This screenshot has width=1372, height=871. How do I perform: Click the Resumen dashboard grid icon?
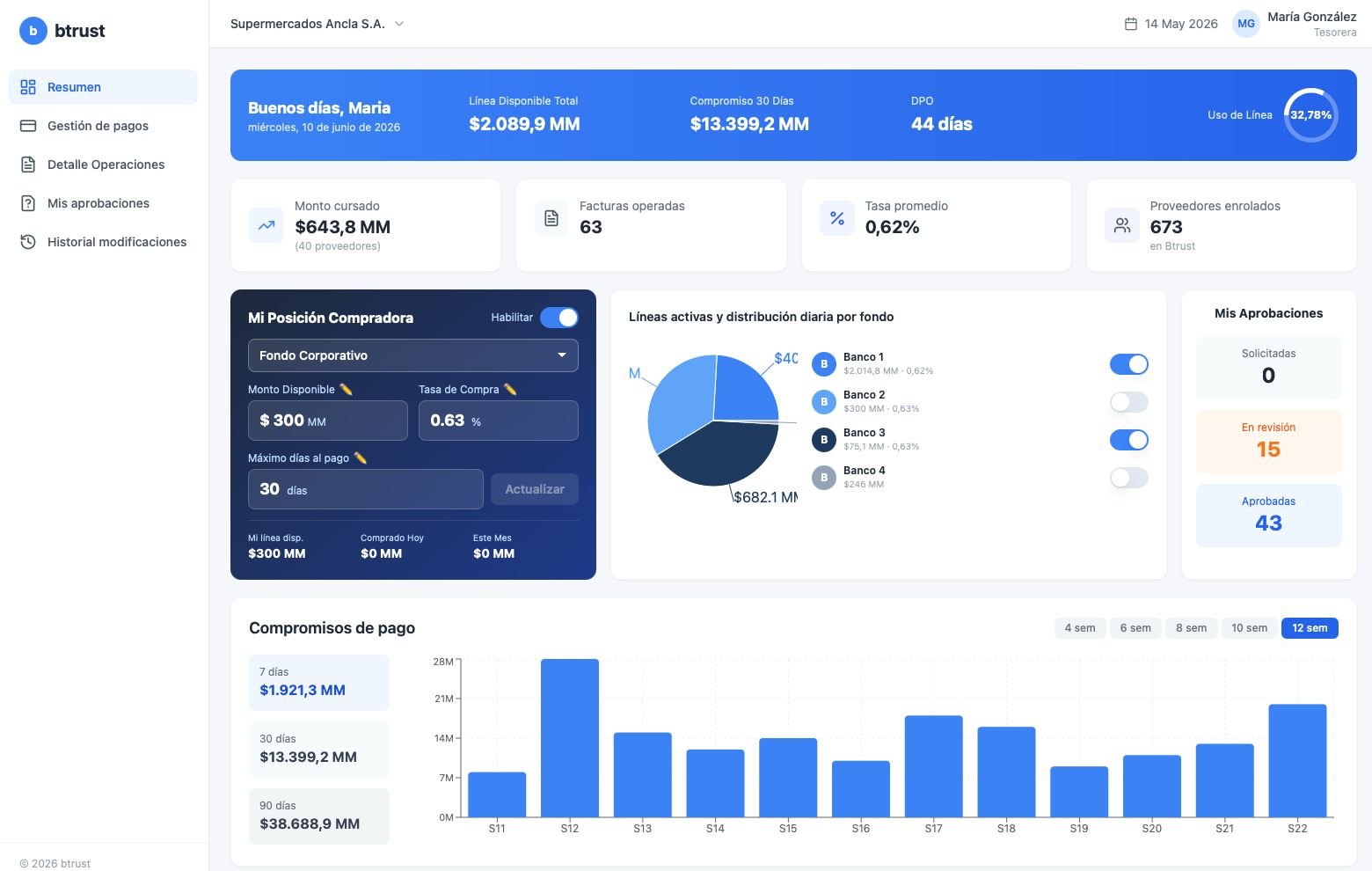point(28,87)
